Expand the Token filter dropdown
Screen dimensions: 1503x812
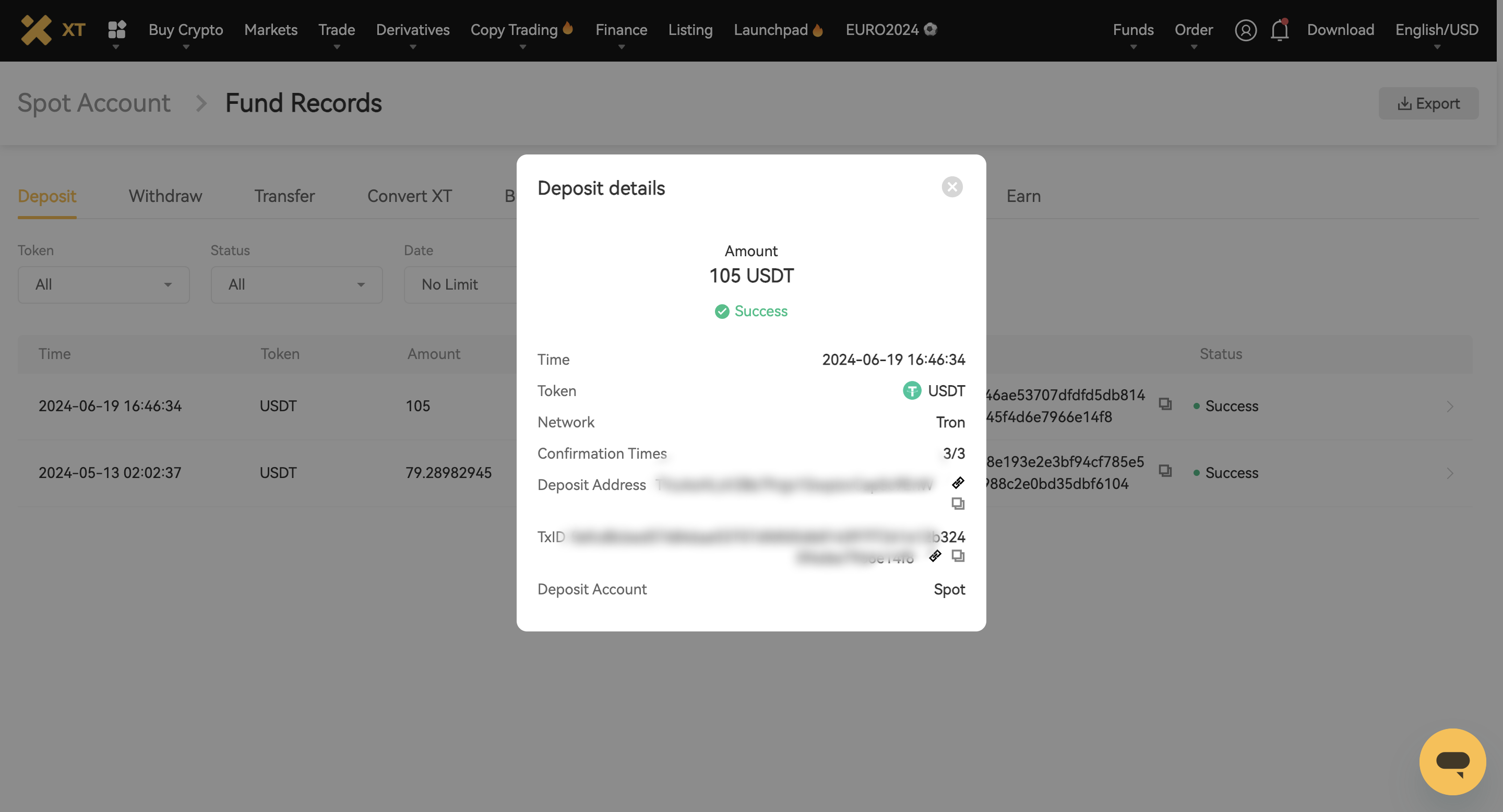103,284
